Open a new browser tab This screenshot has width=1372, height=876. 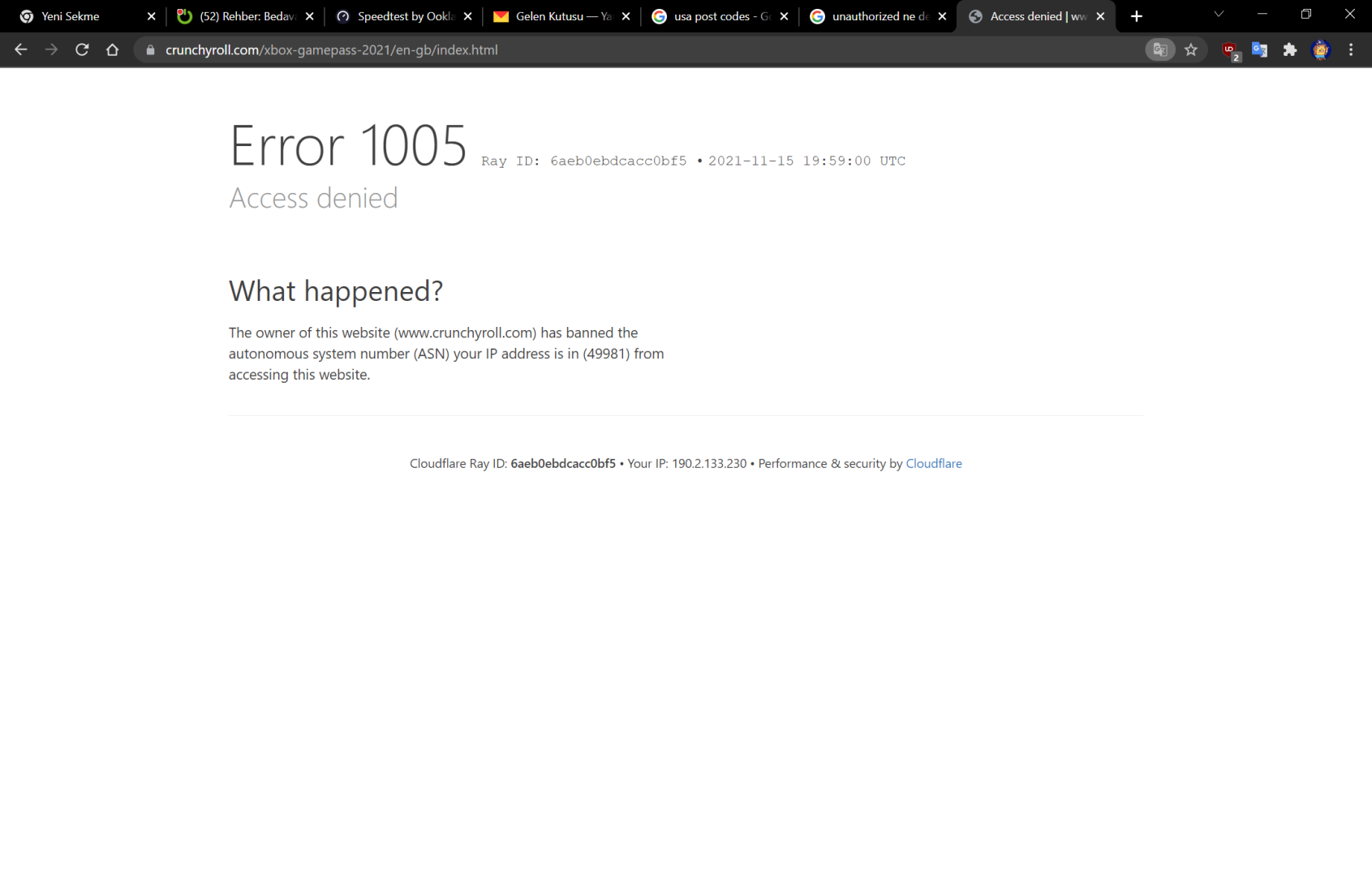[x=1137, y=16]
